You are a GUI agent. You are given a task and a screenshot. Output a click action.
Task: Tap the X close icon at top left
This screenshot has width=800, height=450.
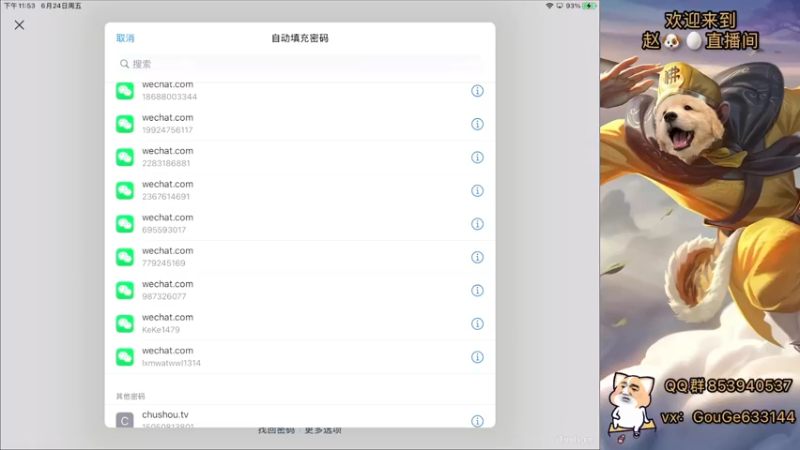tap(19, 25)
